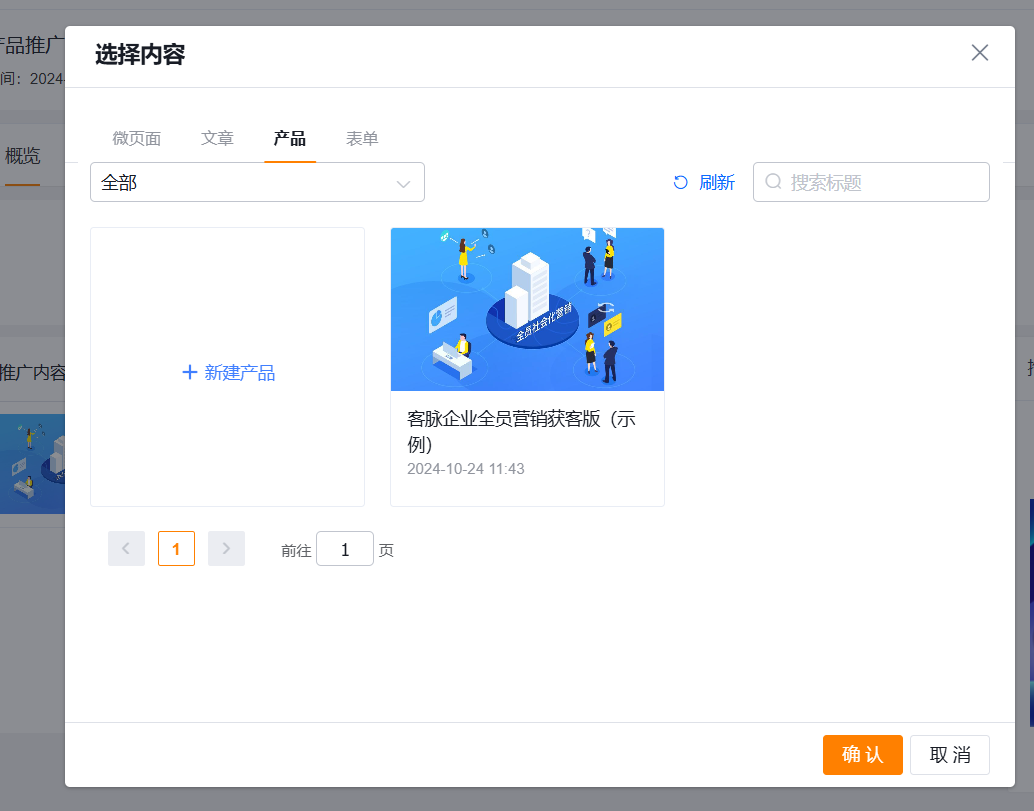1034x811 pixels.
Task: Go to the next page arrow
Action: [226, 549]
